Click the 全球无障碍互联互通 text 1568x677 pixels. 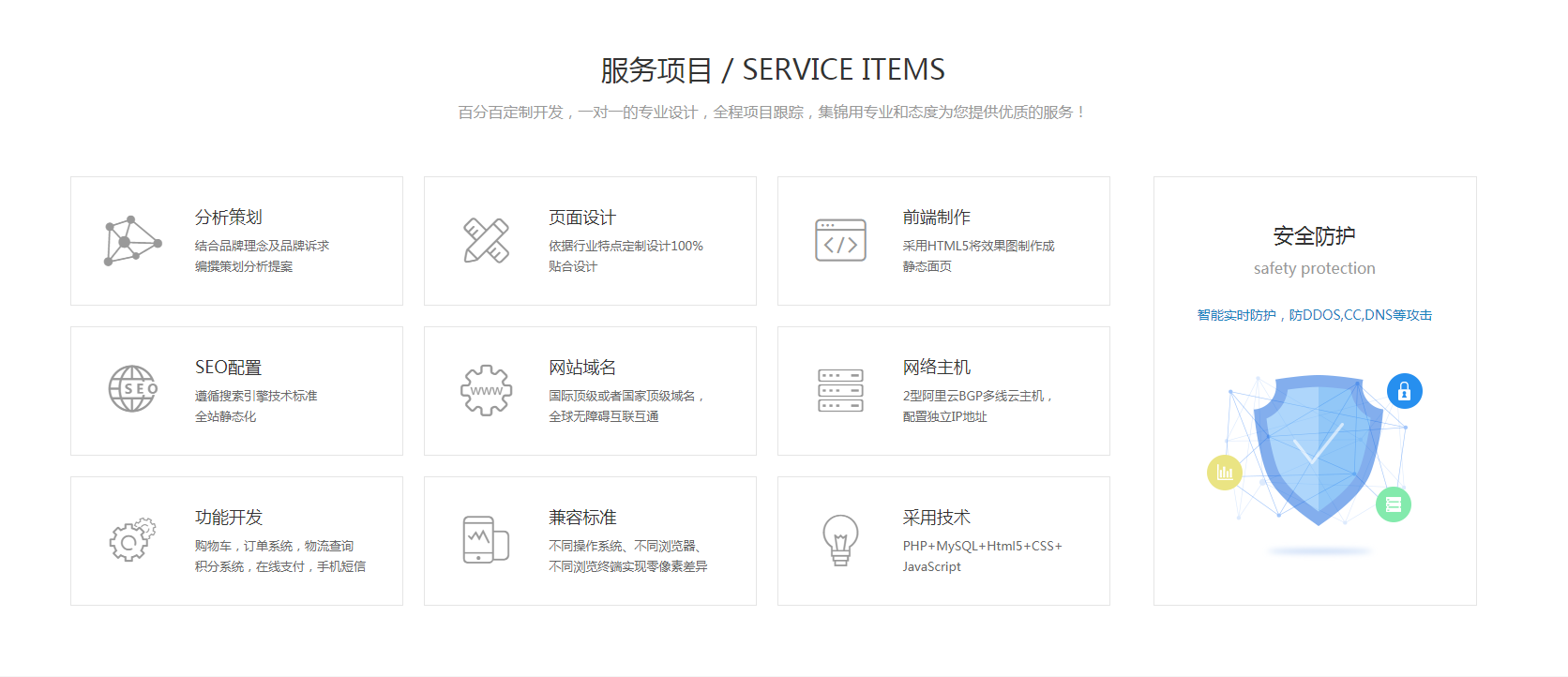pos(604,416)
